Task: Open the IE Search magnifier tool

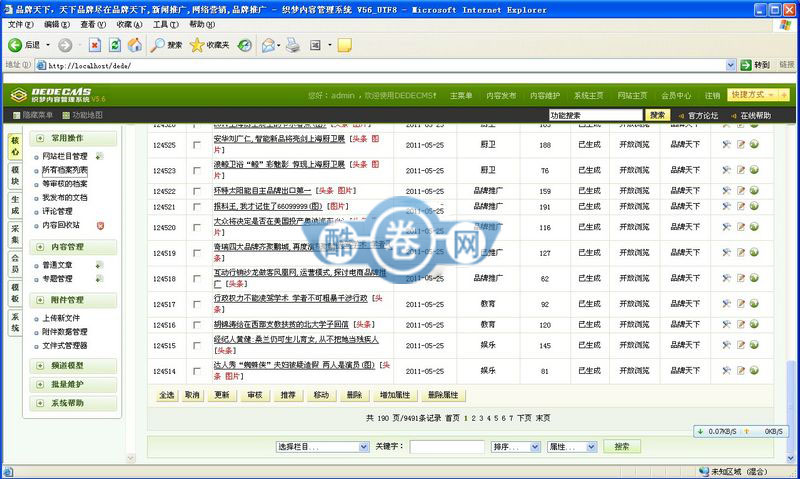Action: click(158, 45)
